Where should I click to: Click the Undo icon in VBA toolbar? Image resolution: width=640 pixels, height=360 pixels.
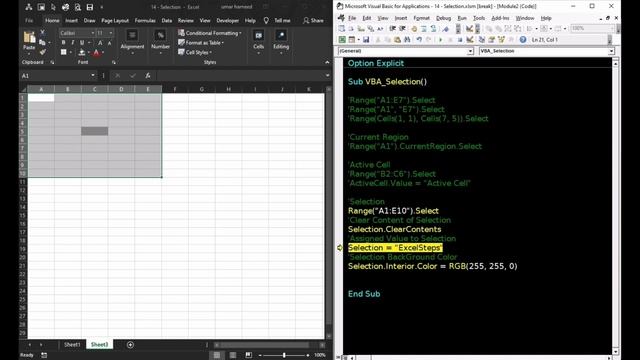[419, 40]
